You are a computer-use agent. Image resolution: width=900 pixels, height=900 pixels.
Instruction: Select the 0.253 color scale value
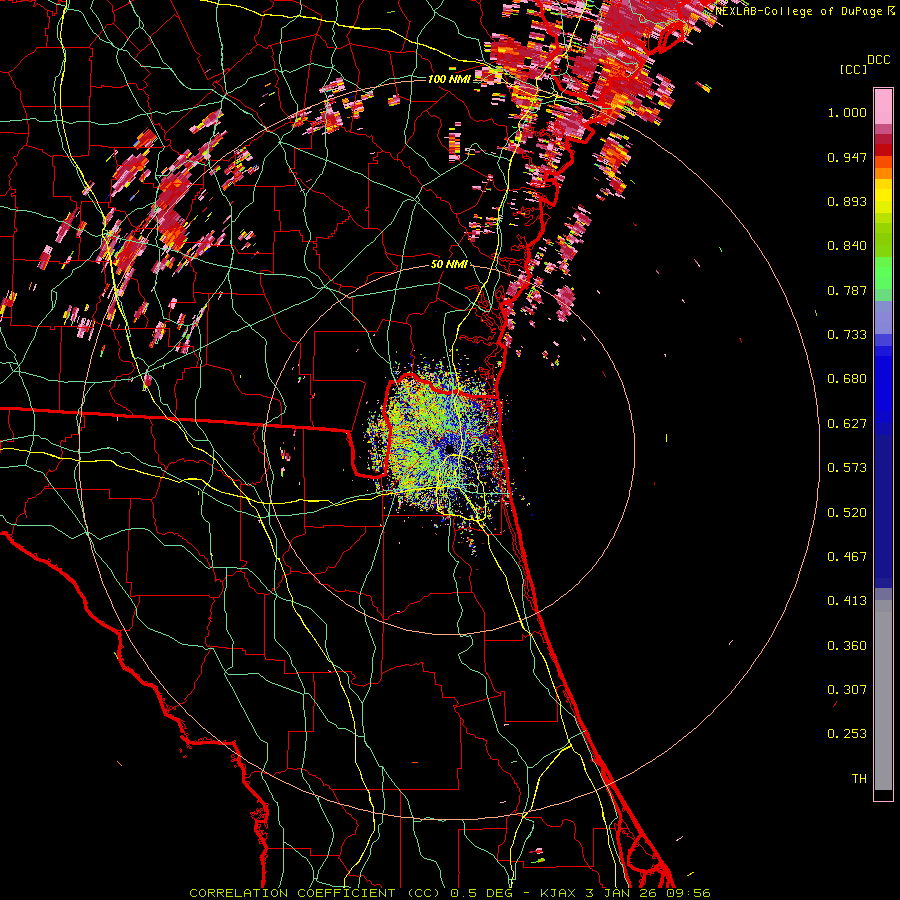[847, 734]
